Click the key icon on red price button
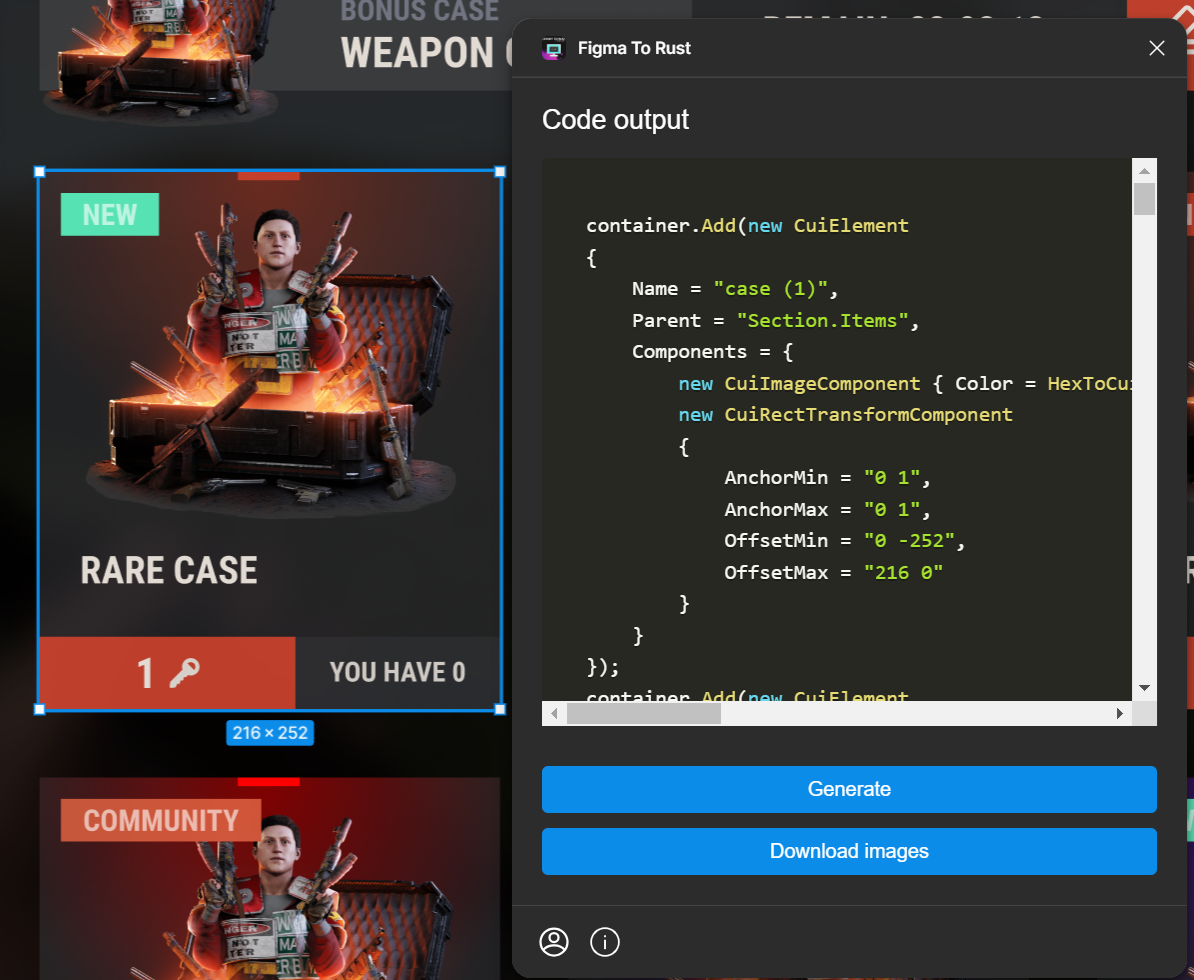Image resolution: width=1194 pixels, height=980 pixels. pos(184,673)
